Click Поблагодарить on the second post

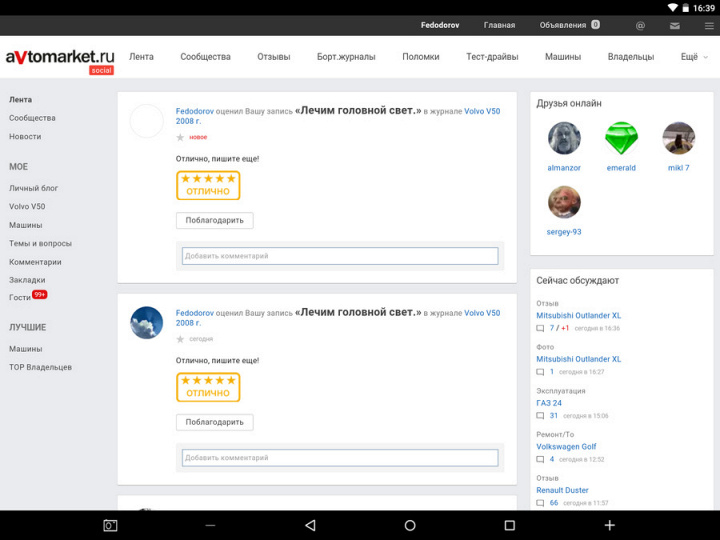pyautogui.click(x=214, y=422)
